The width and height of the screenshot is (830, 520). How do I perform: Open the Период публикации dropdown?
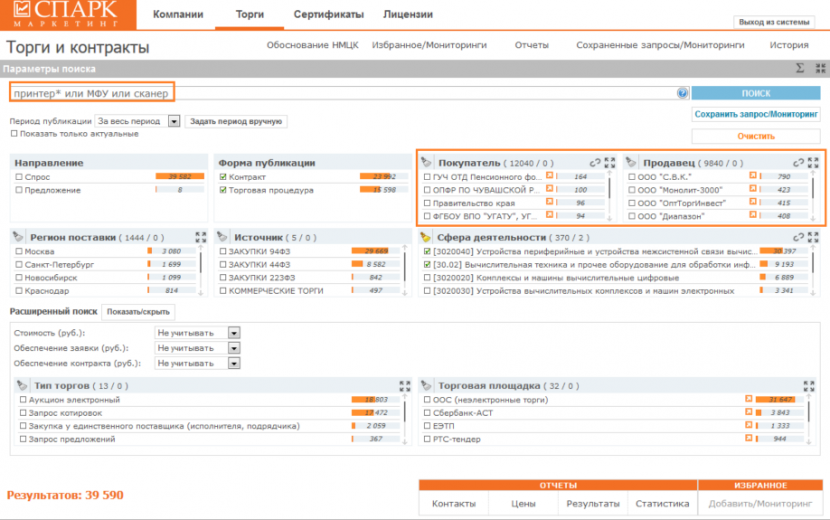click(x=173, y=121)
